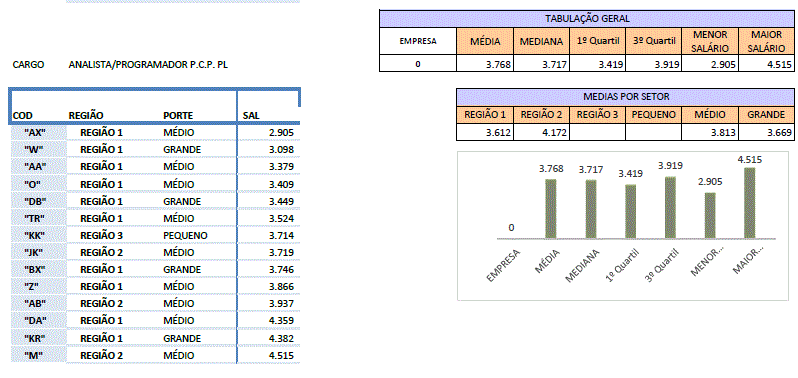
Task: Click the 4.172 value cell
Action: tap(542, 133)
